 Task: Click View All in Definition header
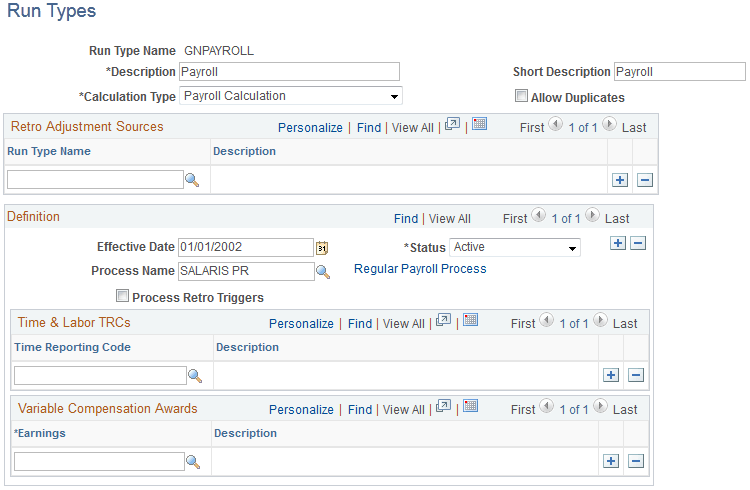(x=450, y=219)
